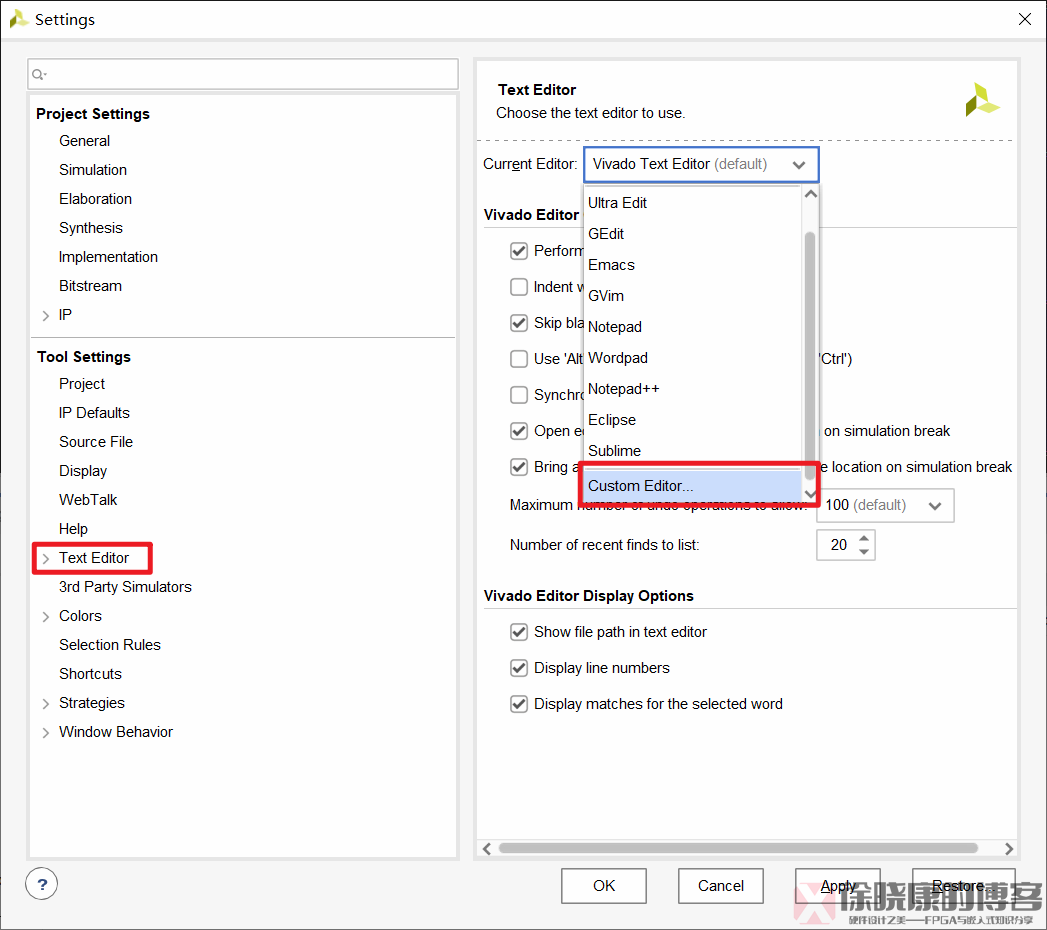Toggle Open editor on simulation break checkbox
The width and height of the screenshot is (1047, 930).
coord(519,431)
